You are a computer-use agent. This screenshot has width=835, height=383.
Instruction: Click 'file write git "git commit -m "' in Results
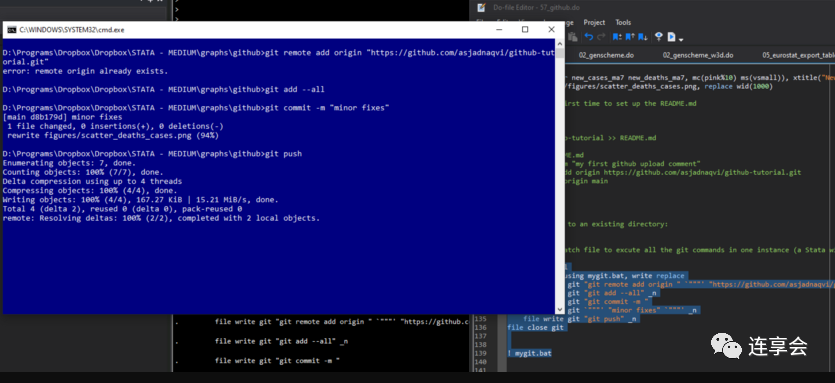click(277, 361)
